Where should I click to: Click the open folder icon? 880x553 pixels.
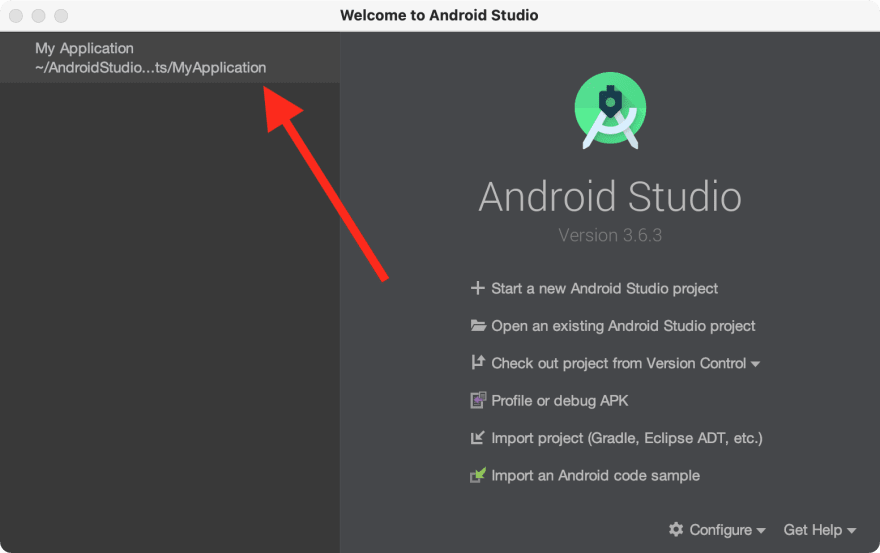point(478,325)
